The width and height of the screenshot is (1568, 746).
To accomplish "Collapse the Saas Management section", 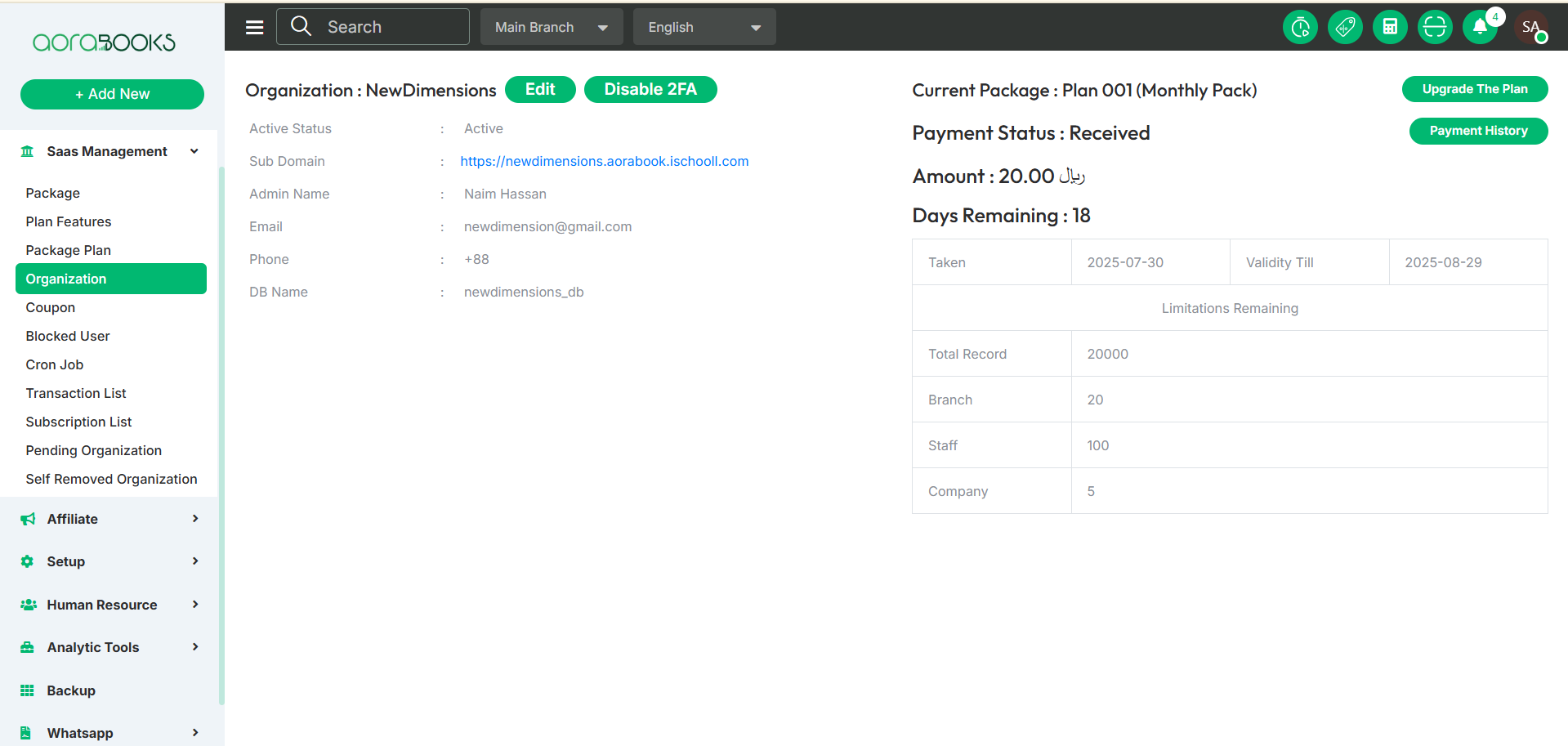I will point(194,151).
